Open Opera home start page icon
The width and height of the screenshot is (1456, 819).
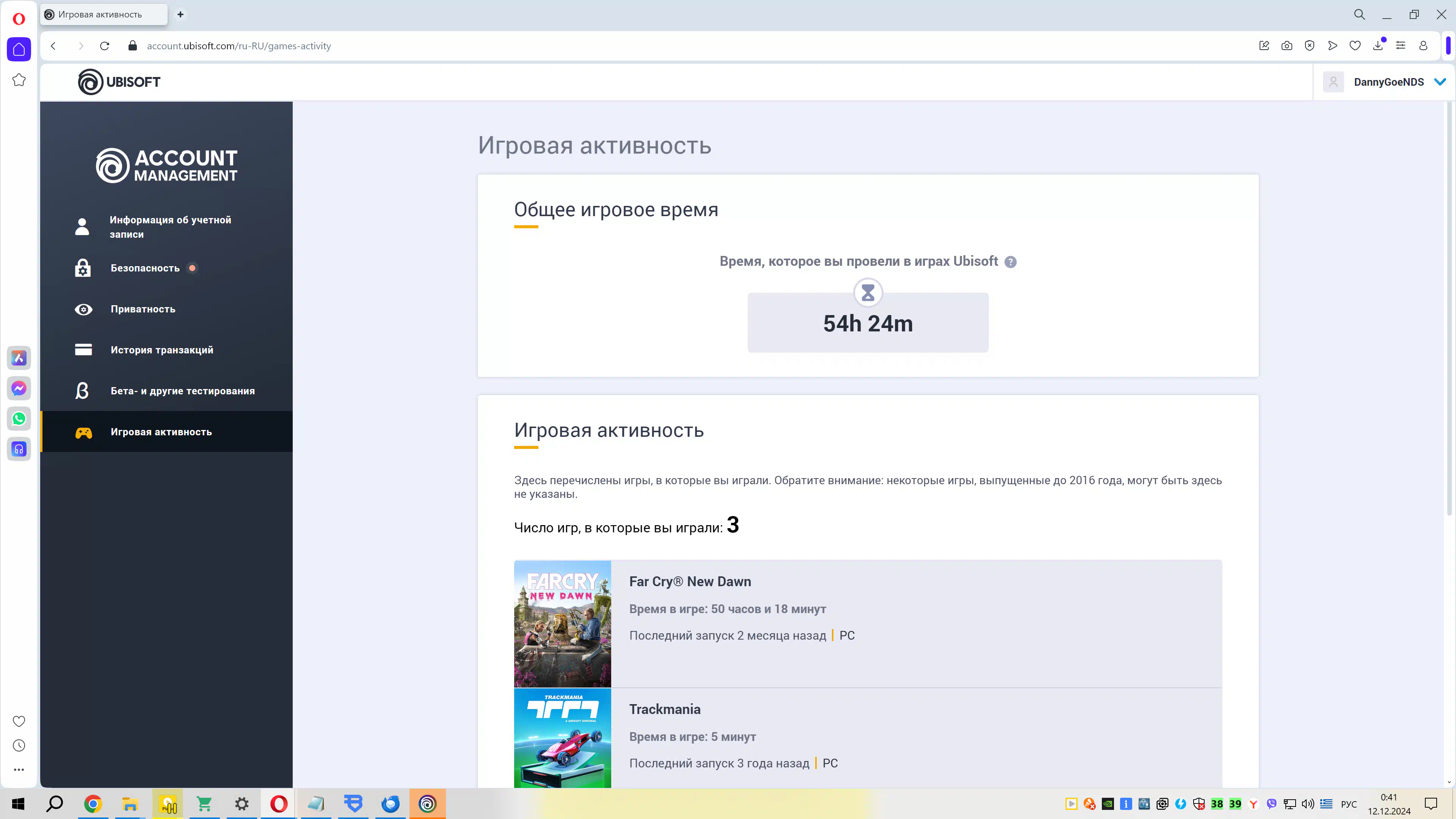tap(19, 49)
